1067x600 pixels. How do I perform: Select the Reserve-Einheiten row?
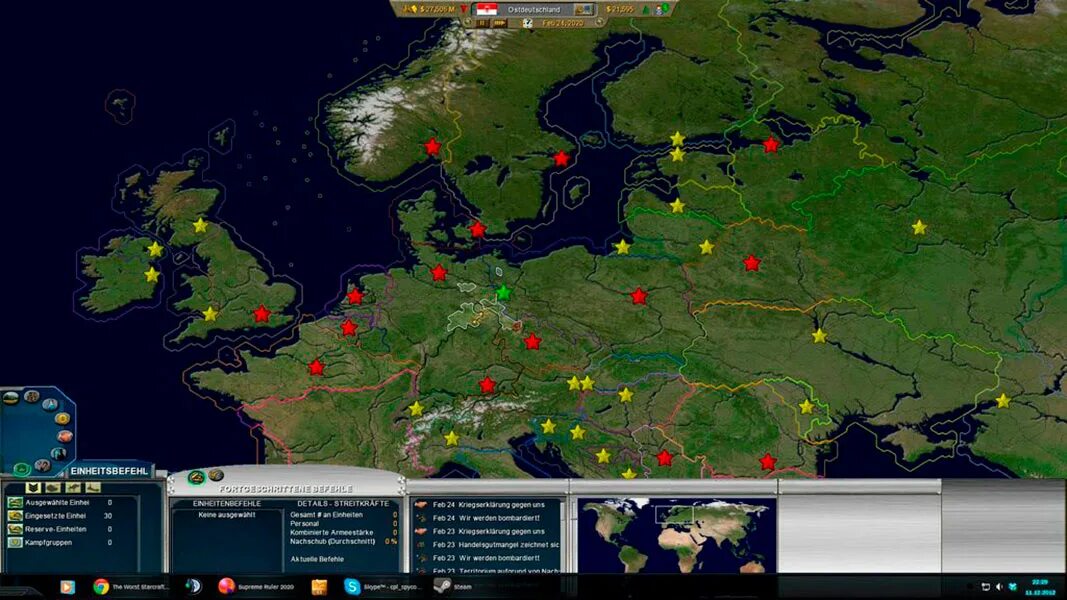(x=68, y=529)
